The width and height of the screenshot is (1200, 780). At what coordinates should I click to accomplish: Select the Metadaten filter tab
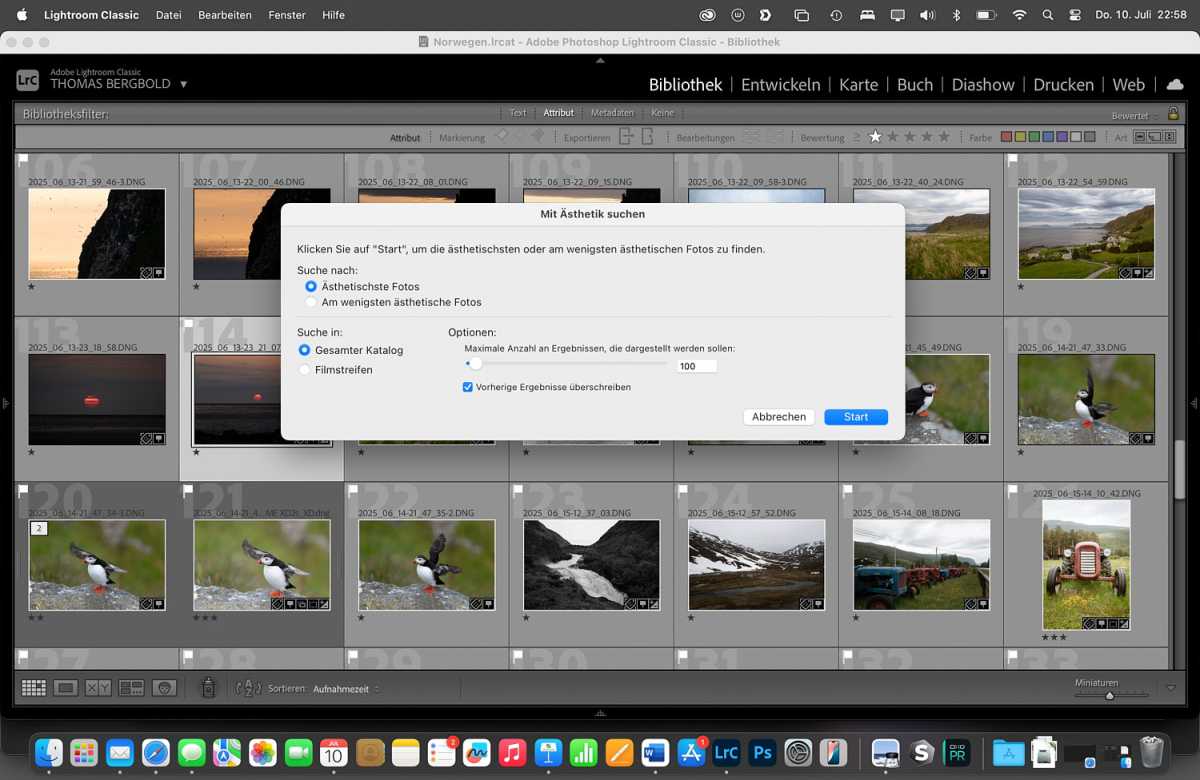pos(612,113)
